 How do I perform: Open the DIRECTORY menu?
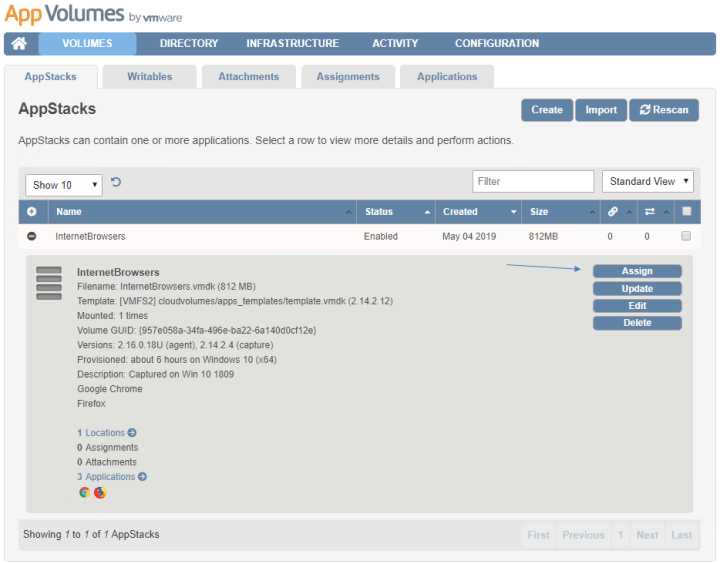[189, 44]
